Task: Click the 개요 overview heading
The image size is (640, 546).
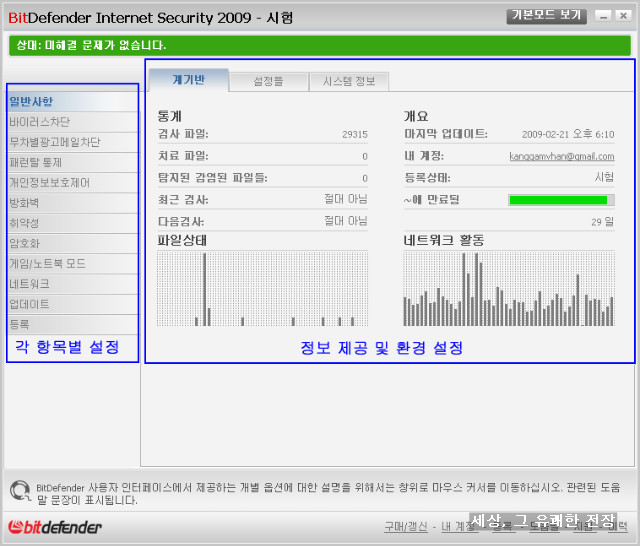Action: (416, 116)
